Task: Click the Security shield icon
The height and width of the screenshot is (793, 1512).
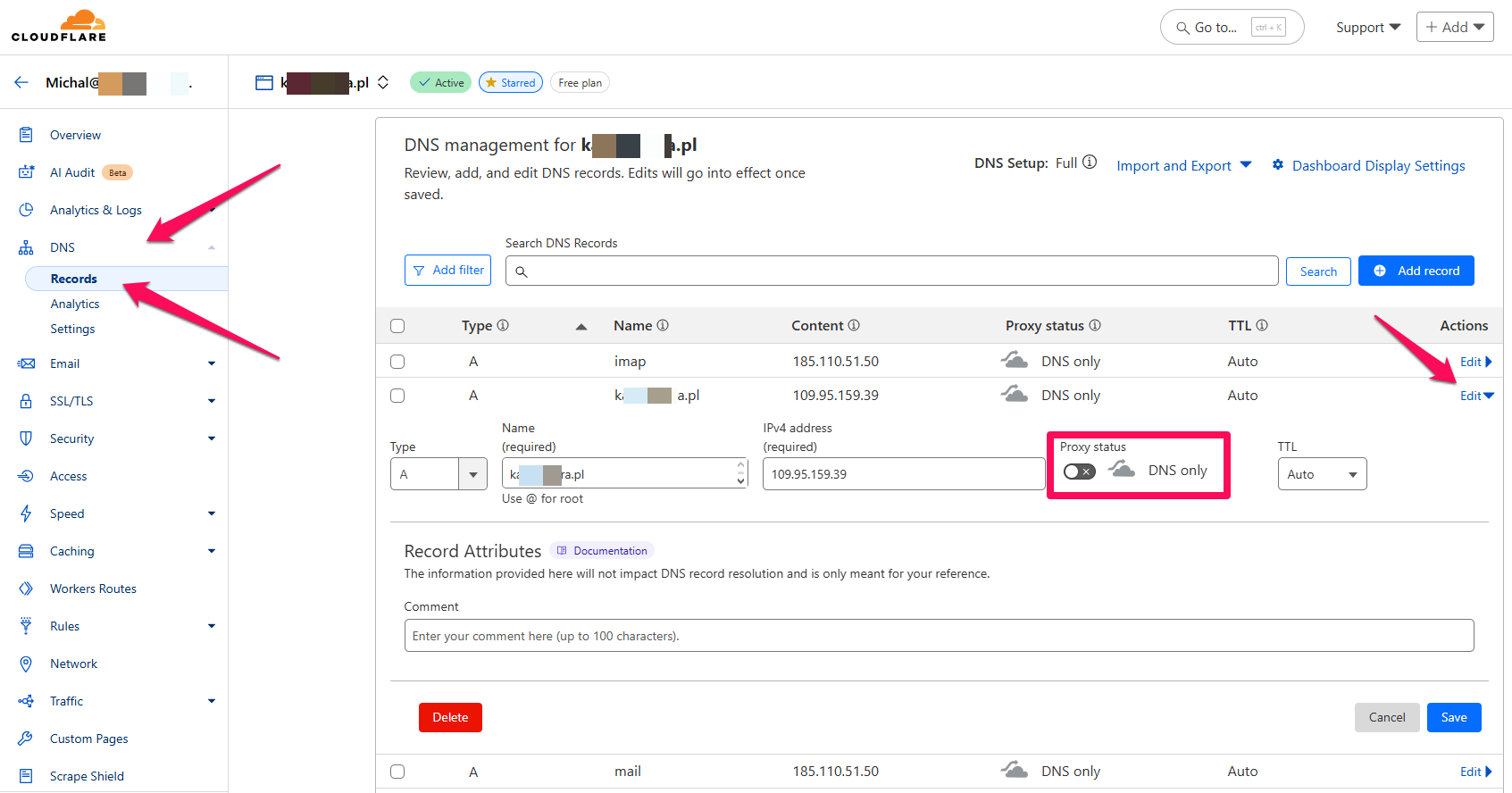Action: tap(26, 438)
